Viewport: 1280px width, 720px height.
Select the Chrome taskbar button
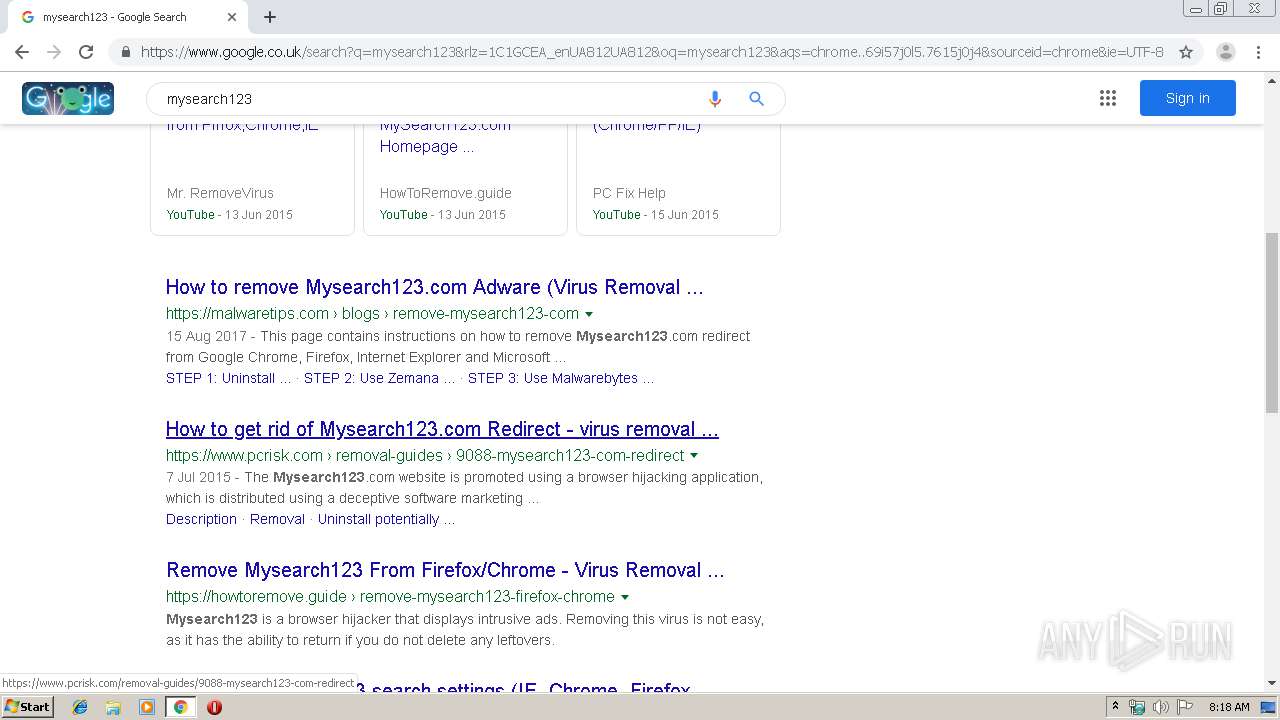click(x=180, y=707)
